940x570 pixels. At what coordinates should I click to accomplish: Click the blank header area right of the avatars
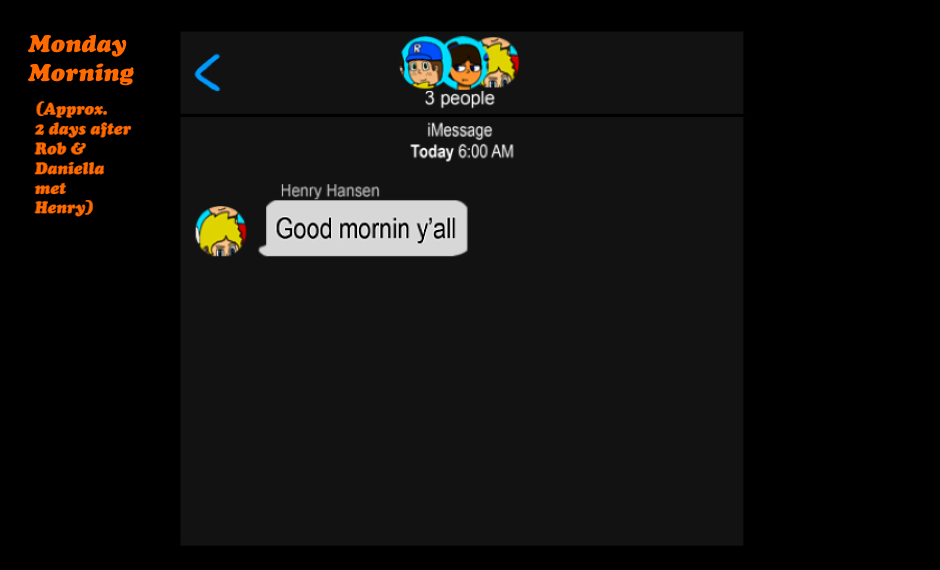coord(629,72)
